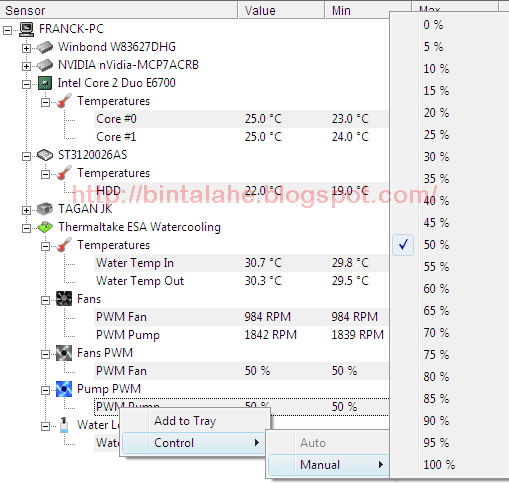The height and width of the screenshot is (483, 509).
Task: Expand the TAGAN JK node
Action: click(26, 211)
